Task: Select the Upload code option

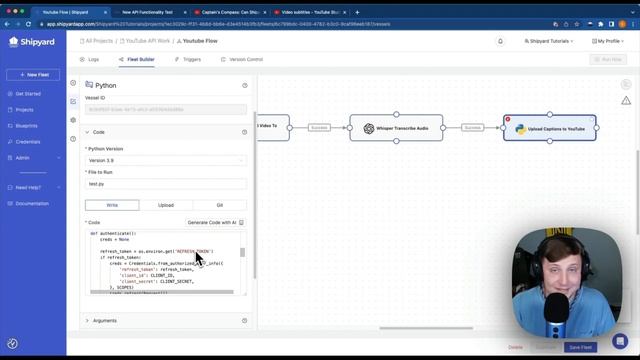Action: point(166,205)
